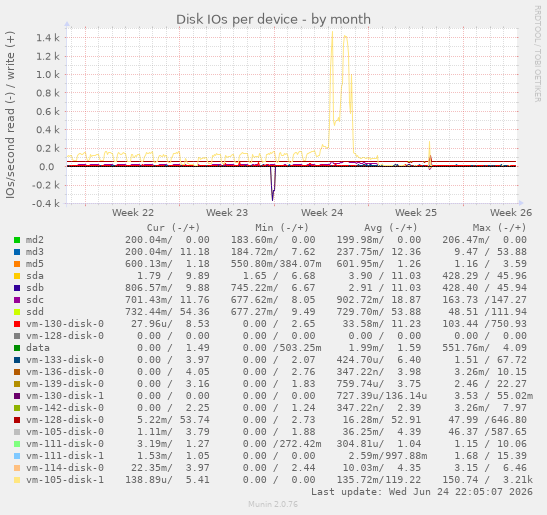This screenshot has height=515, width=547.
Task: Click the lime sdd legend swatch
Action: [17, 312]
